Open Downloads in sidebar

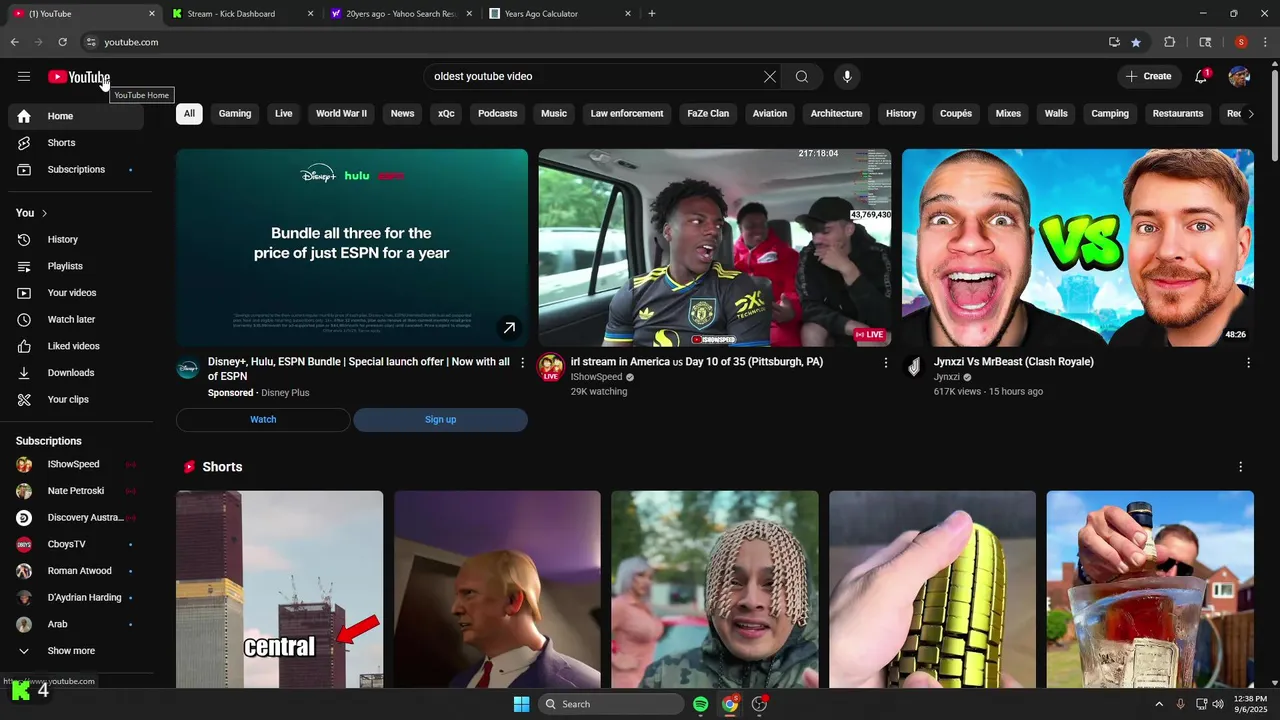[76, 373]
